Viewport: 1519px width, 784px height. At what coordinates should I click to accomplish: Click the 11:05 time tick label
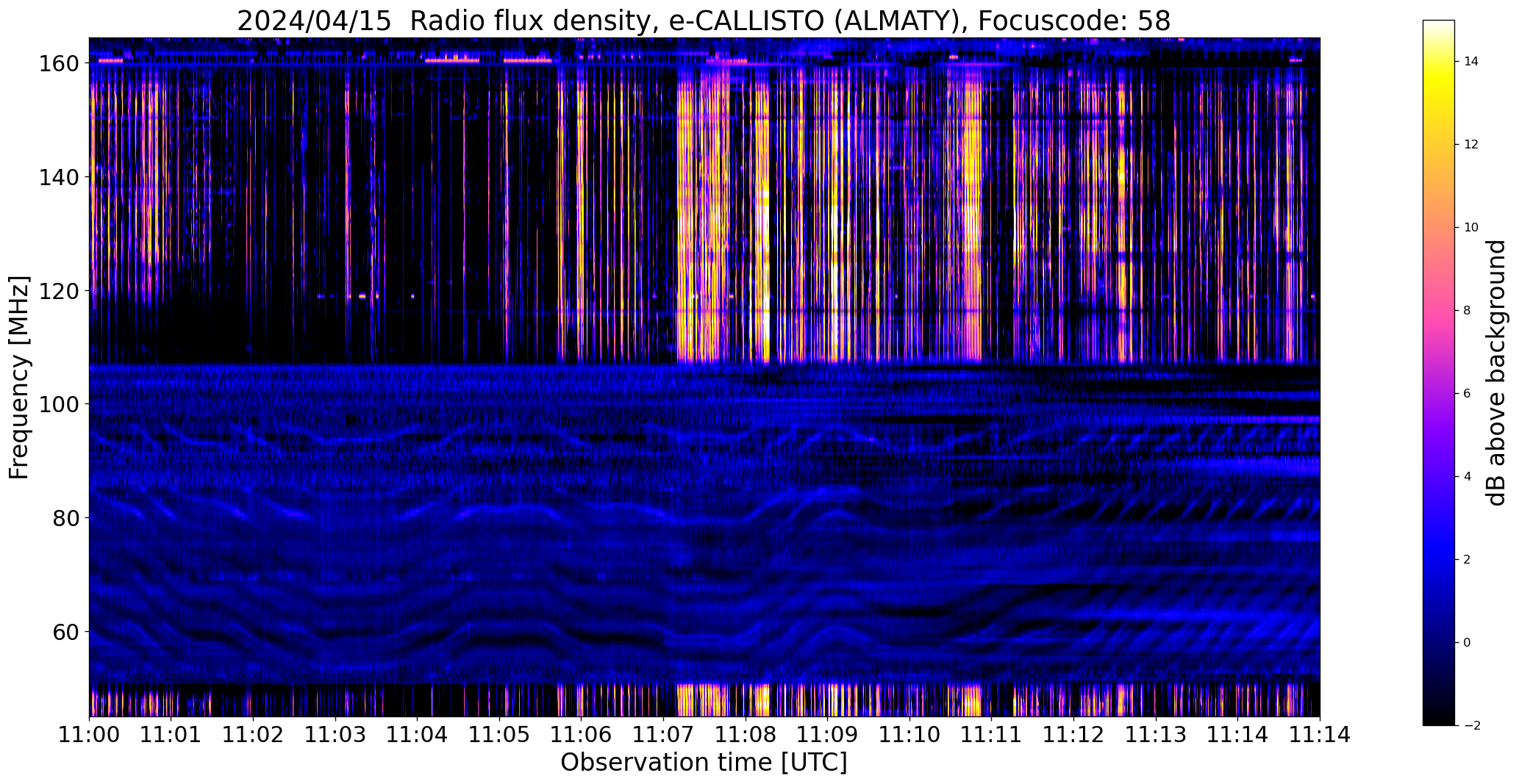coord(499,734)
